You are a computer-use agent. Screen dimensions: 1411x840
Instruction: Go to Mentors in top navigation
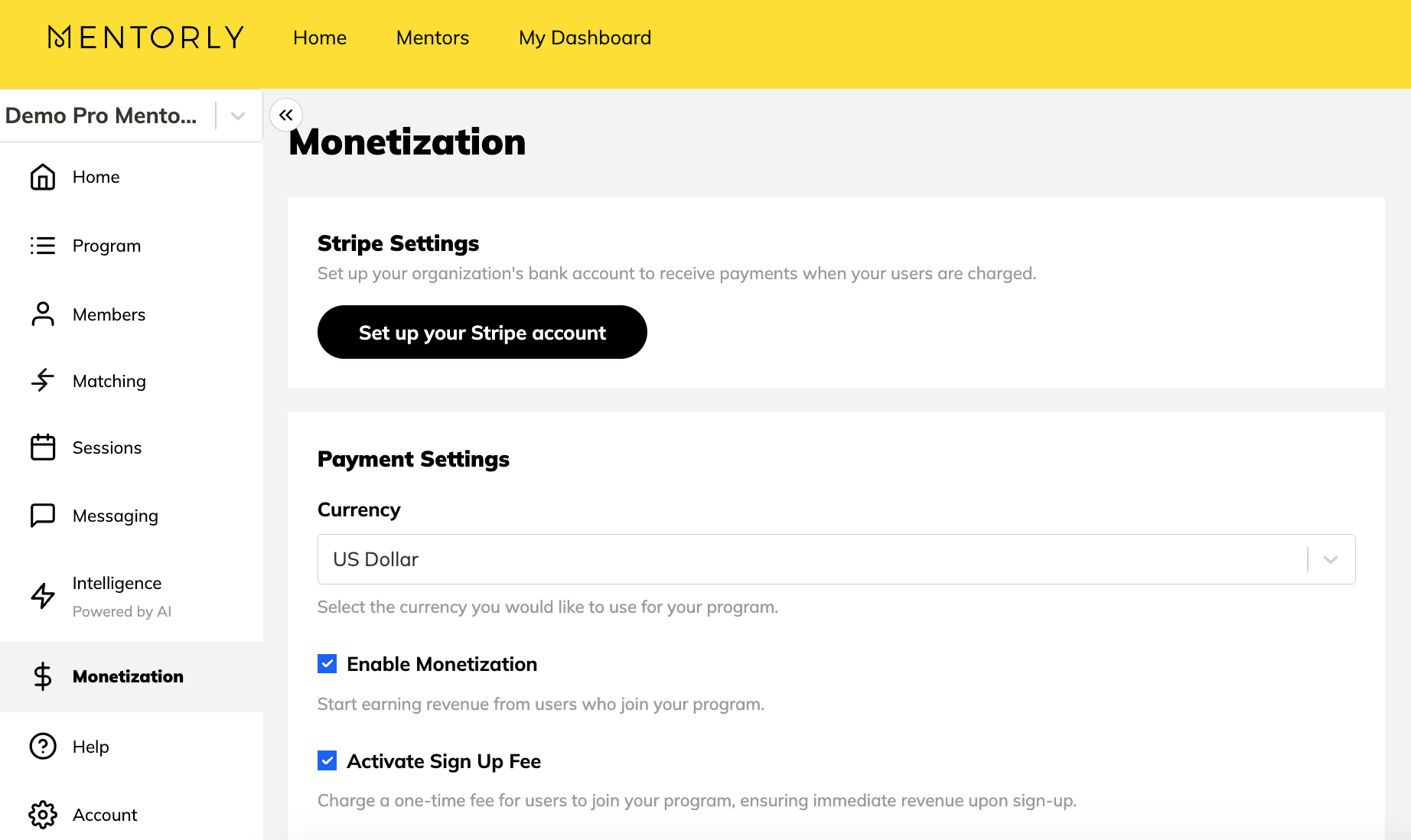click(432, 37)
